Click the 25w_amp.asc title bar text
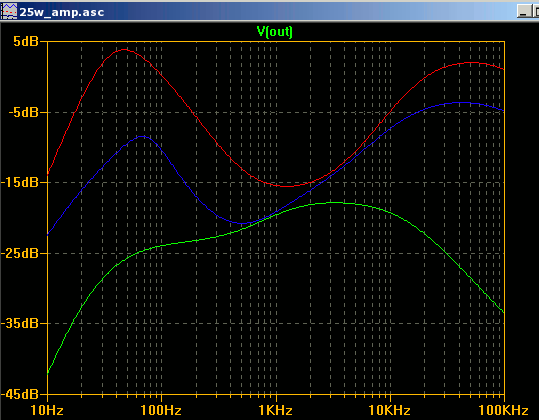 click(62, 12)
